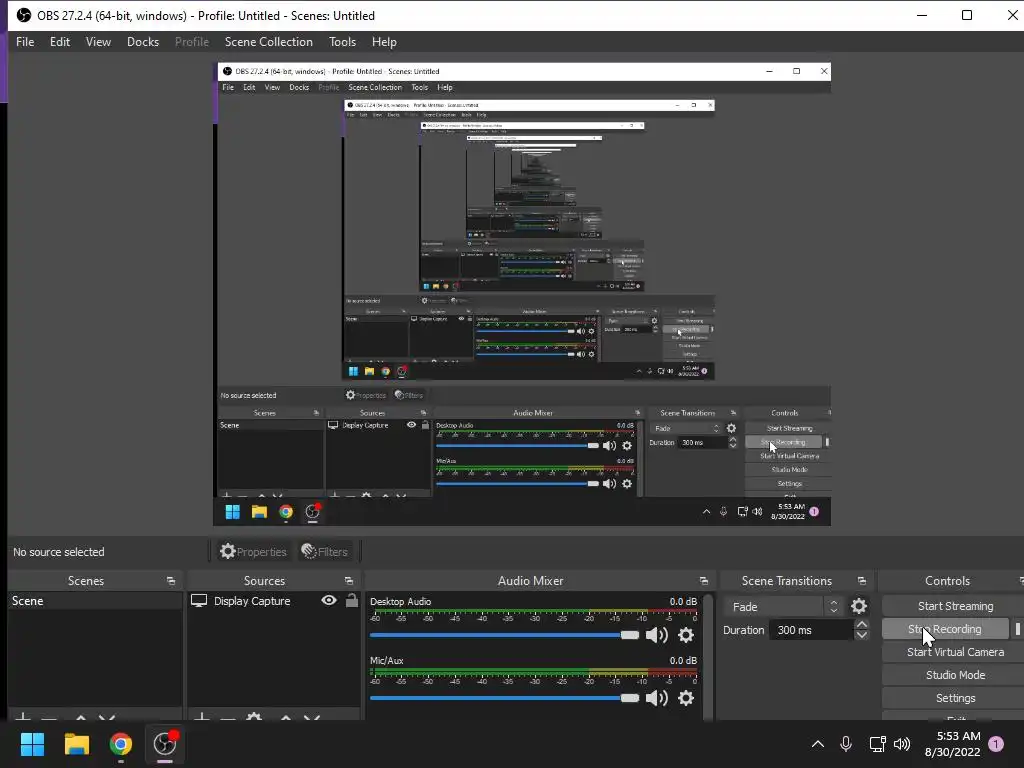Click the OBS Studio taskbar icon

click(x=165, y=744)
